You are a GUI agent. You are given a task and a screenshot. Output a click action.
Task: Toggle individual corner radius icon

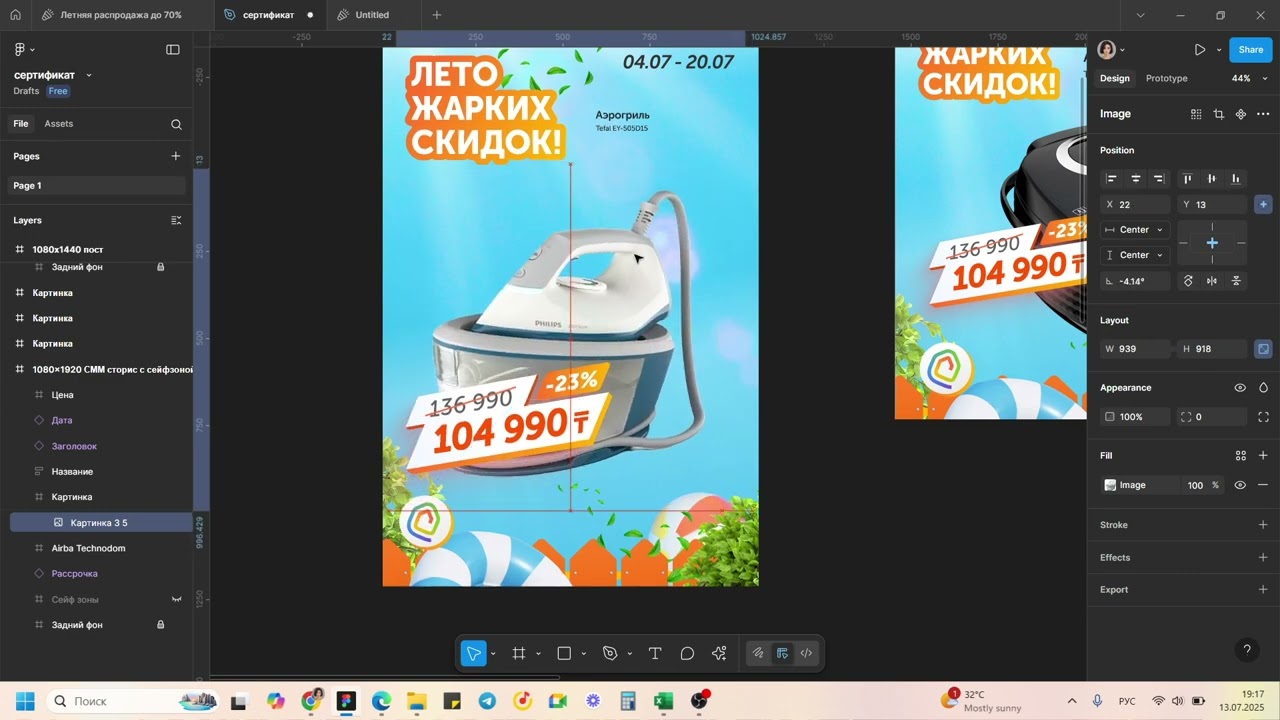(x=1263, y=417)
